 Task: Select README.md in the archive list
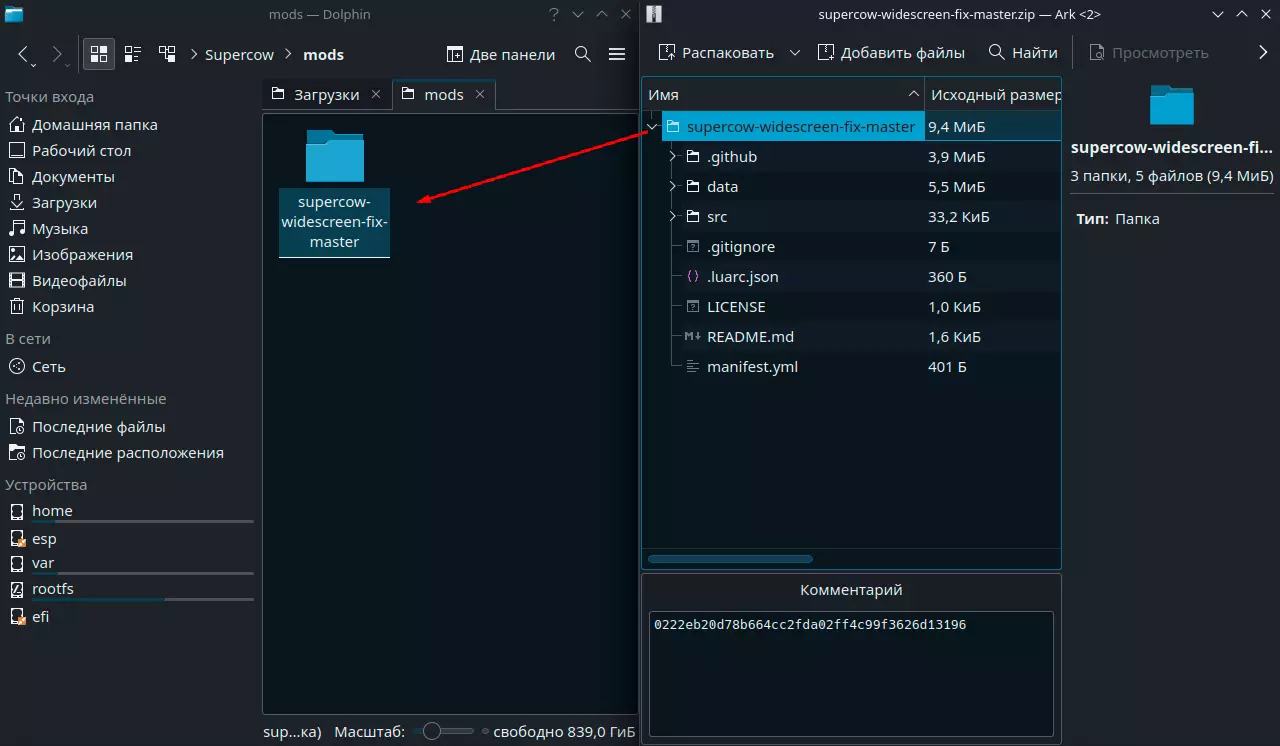point(750,337)
